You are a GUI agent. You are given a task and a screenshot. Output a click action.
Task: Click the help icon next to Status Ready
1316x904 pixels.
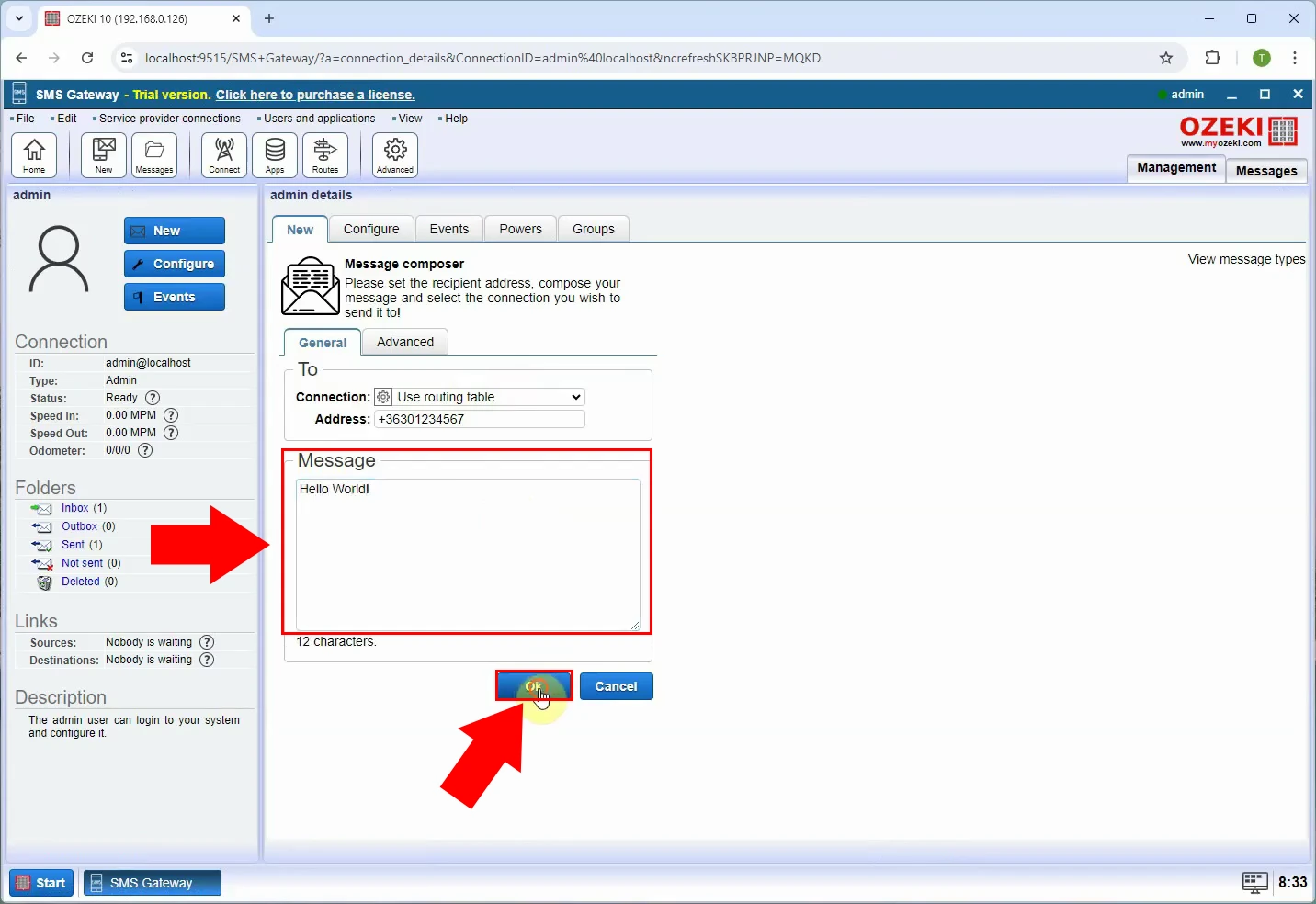click(x=153, y=398)
